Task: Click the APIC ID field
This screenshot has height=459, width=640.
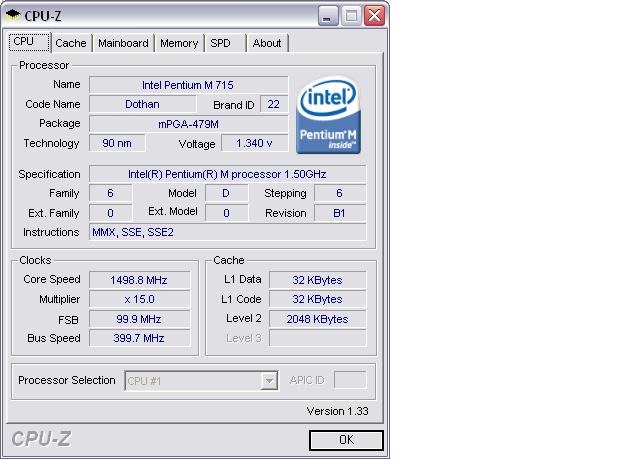Action: 350,380
